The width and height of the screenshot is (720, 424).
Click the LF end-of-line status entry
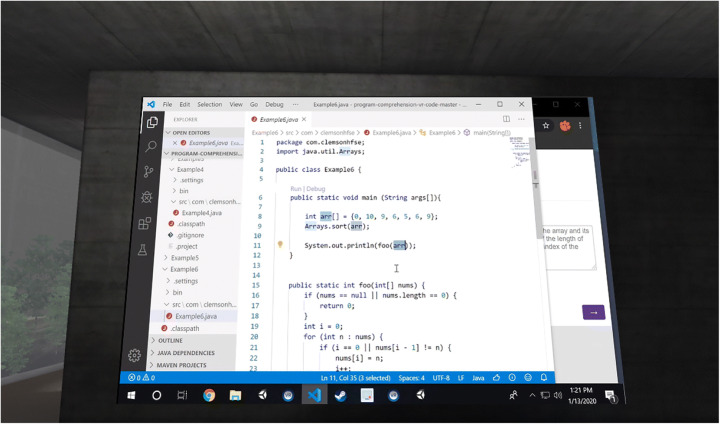tap(461, 378)
